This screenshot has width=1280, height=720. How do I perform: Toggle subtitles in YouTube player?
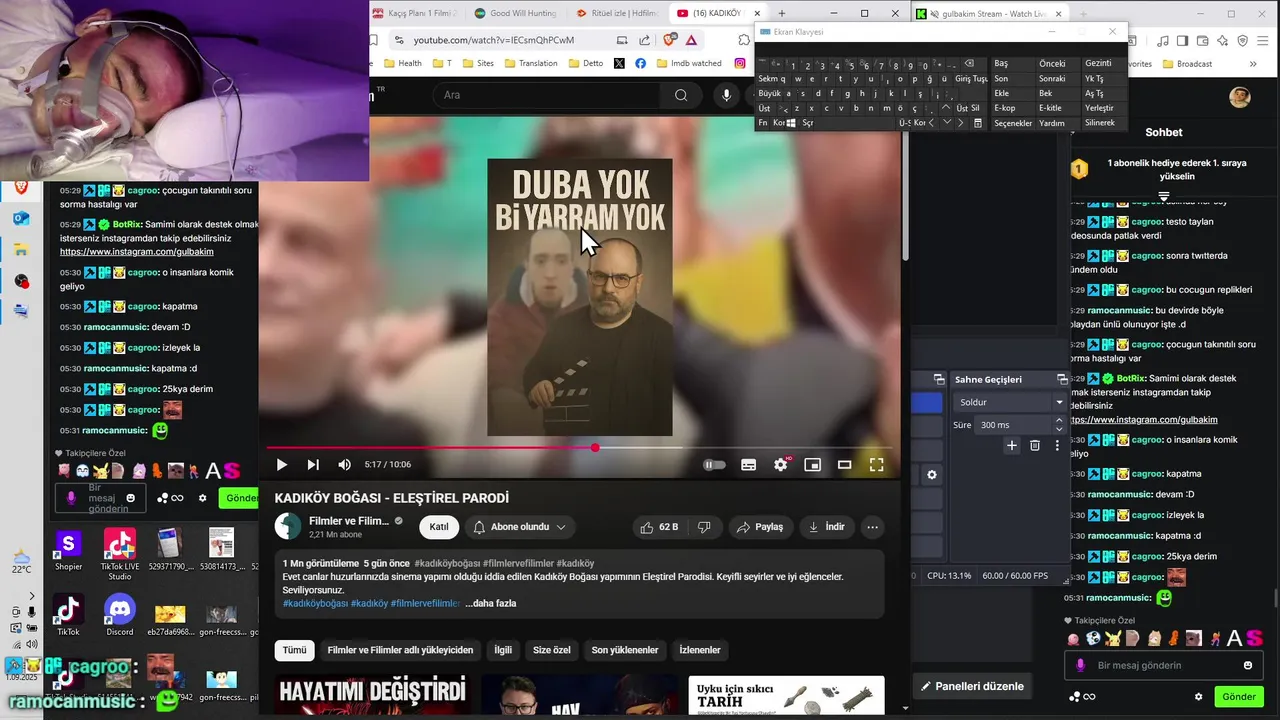coord(748,464)
